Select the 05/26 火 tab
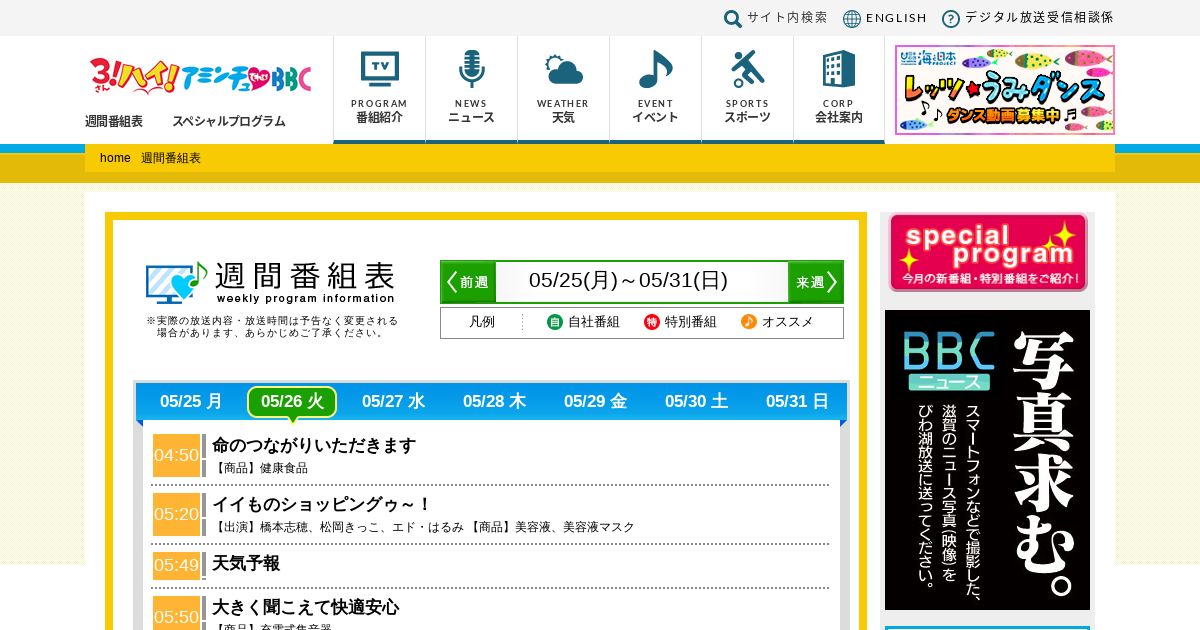This screenshot has width=1200, height=630. (x=292, y=402)
